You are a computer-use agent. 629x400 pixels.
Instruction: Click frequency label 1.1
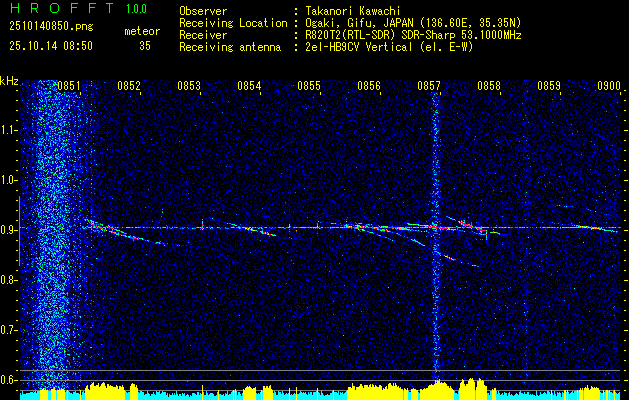click(x=7, y=130)
